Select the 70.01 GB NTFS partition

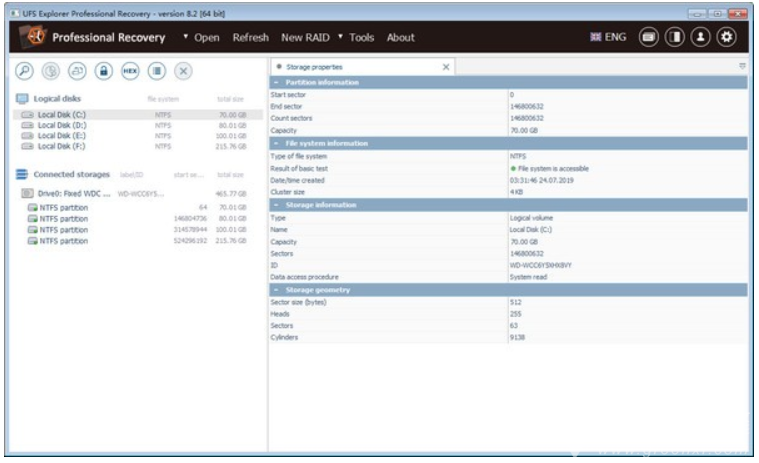[x=138, y=208]
